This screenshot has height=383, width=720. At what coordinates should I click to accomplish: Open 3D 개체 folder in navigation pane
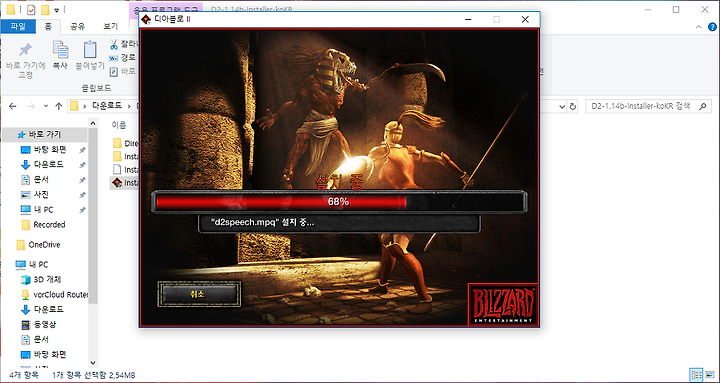47,279
